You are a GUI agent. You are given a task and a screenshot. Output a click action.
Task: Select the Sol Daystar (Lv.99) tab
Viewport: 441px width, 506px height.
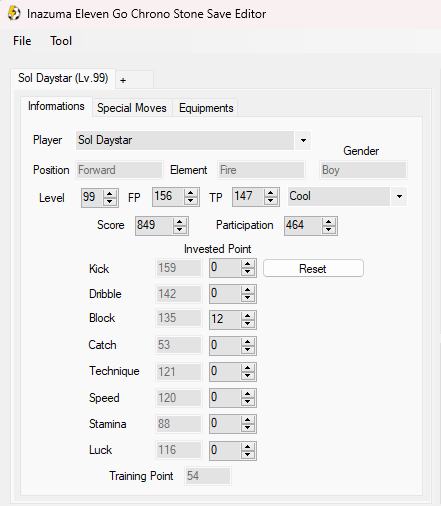point(63,78)
